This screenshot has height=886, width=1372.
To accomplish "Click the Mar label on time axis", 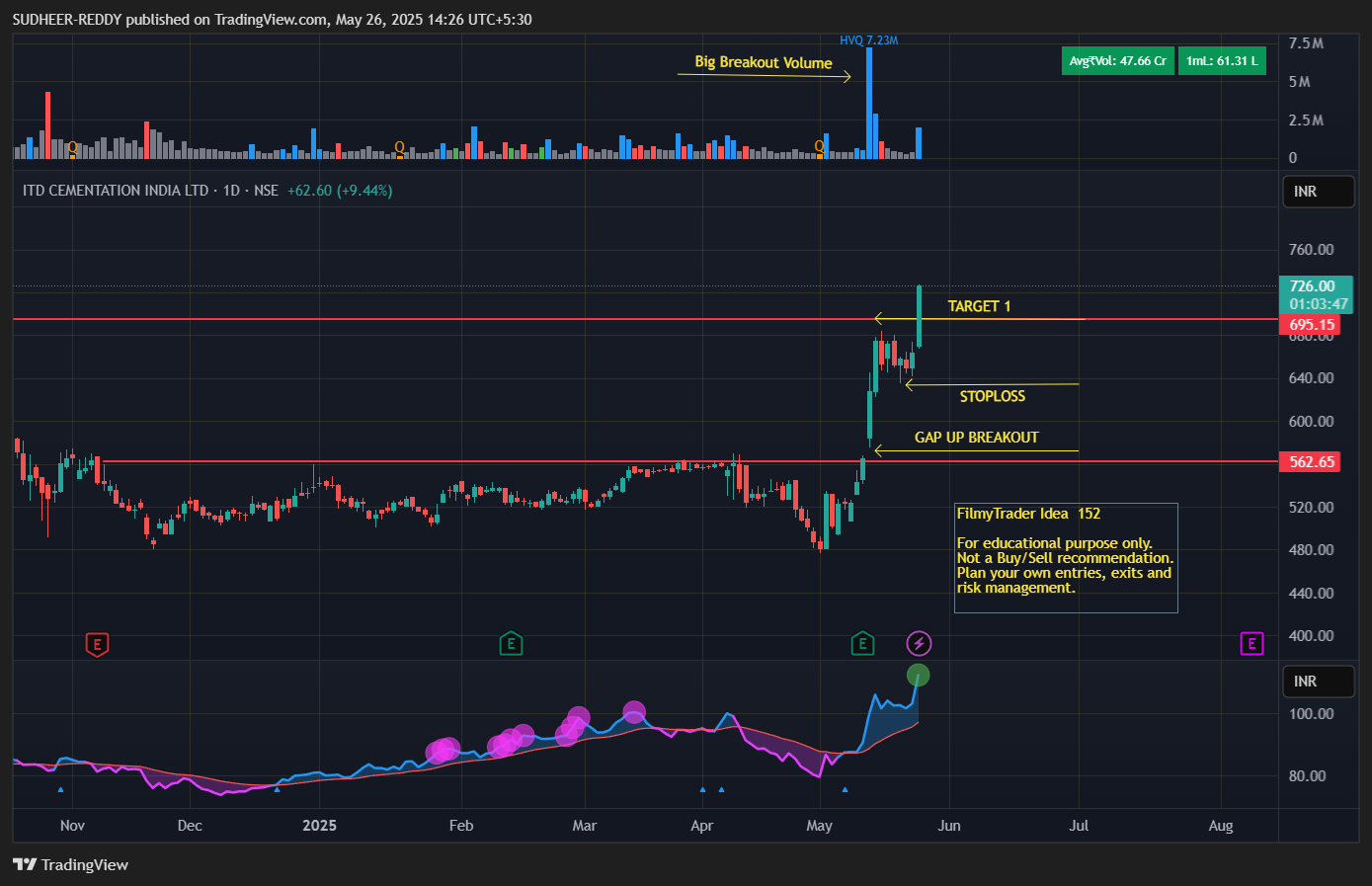I will 585,826.
